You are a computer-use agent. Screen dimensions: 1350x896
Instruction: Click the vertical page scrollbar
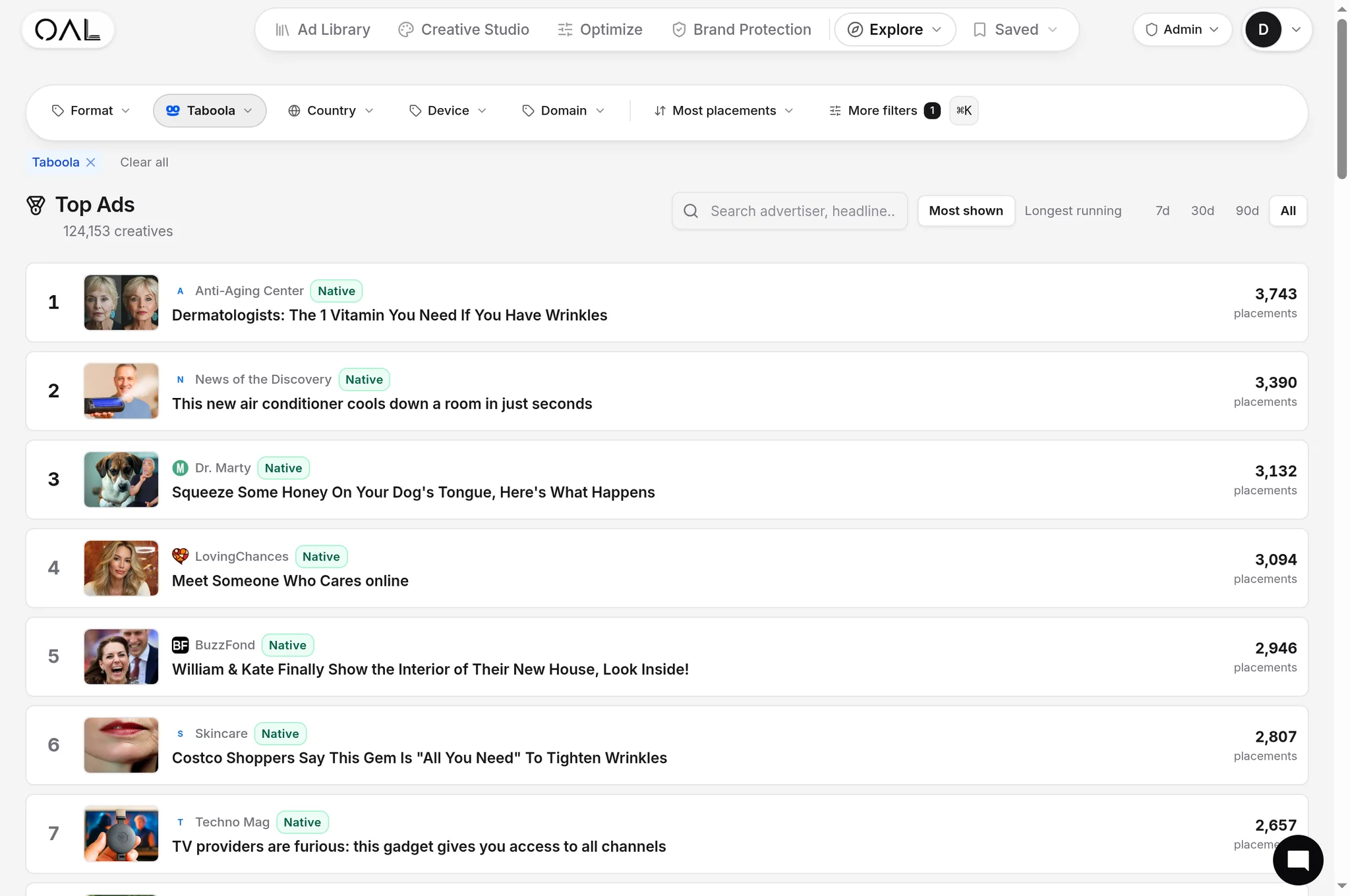tap(1342, 99)
